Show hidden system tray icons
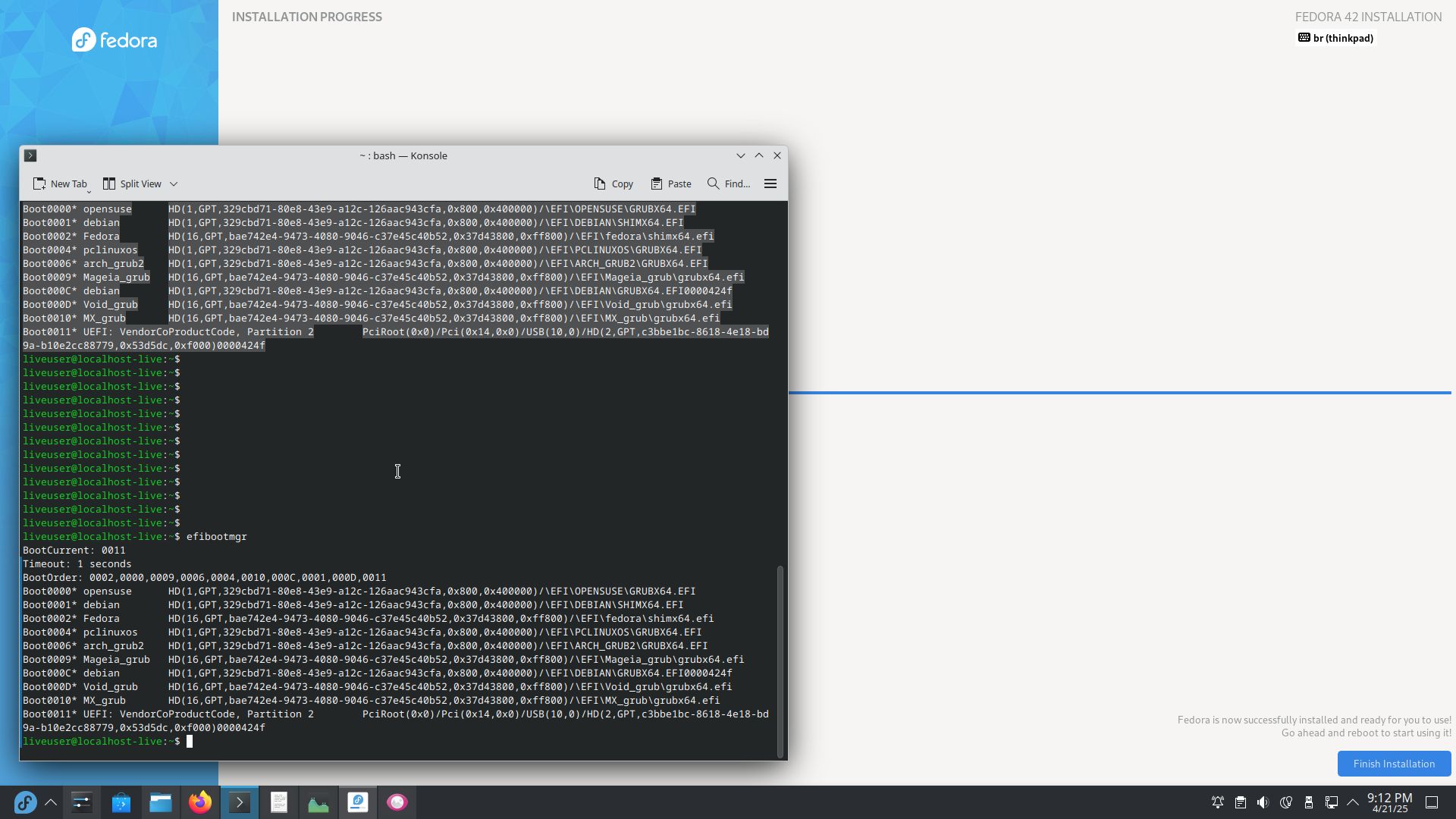The height and width of the screenshot is (819, 1456). click(1353, 802)
